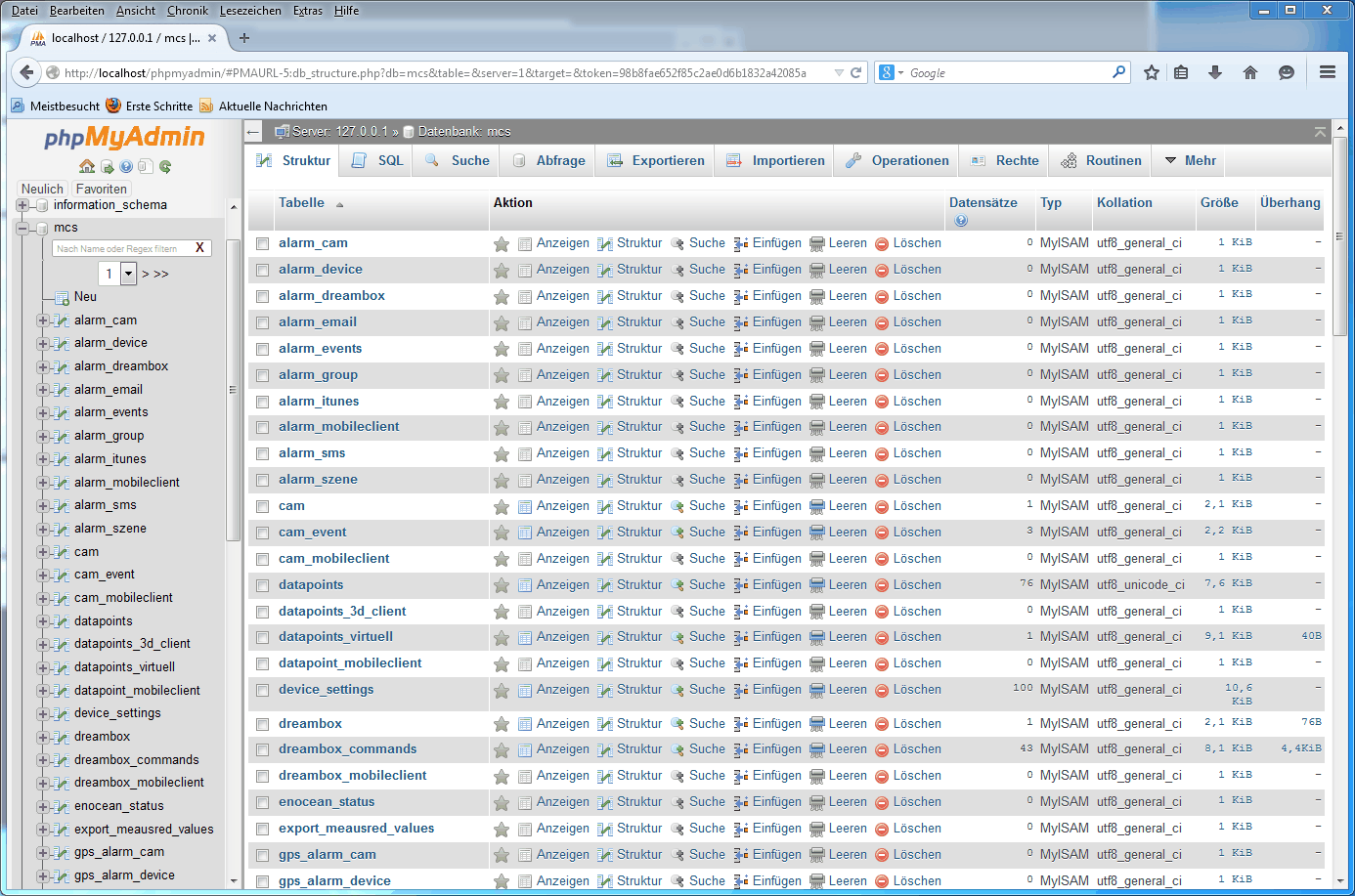Open the Chronik menu

point(188,11)
